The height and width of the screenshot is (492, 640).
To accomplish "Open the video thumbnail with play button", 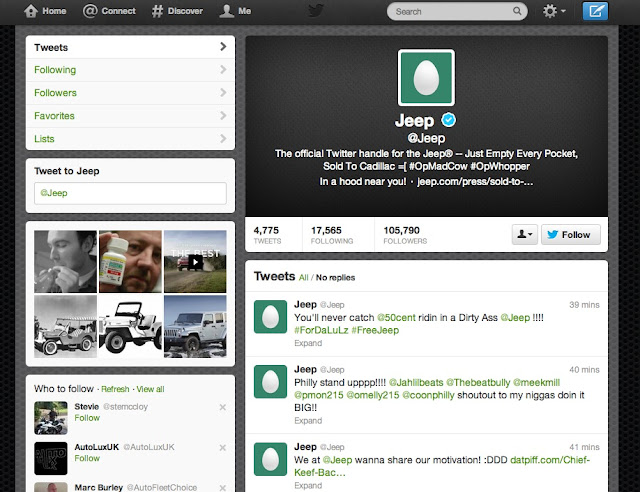I will [x=196, y=261].
